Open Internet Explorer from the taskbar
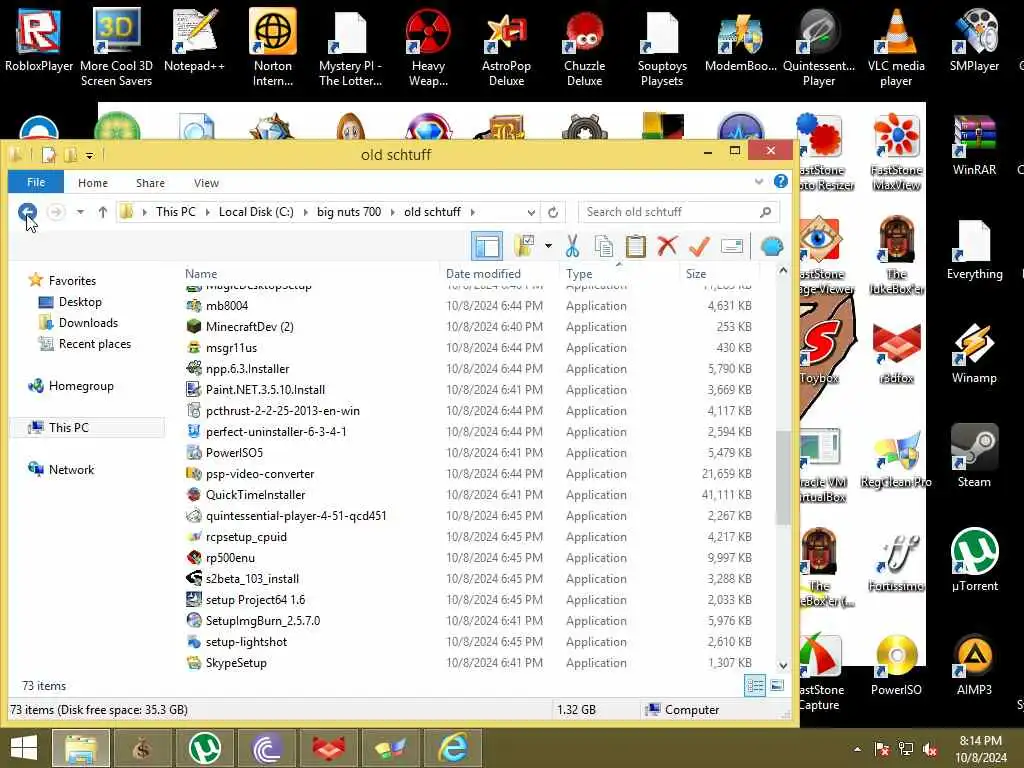This screenshot has height=768, width=1024. [453, 748]
